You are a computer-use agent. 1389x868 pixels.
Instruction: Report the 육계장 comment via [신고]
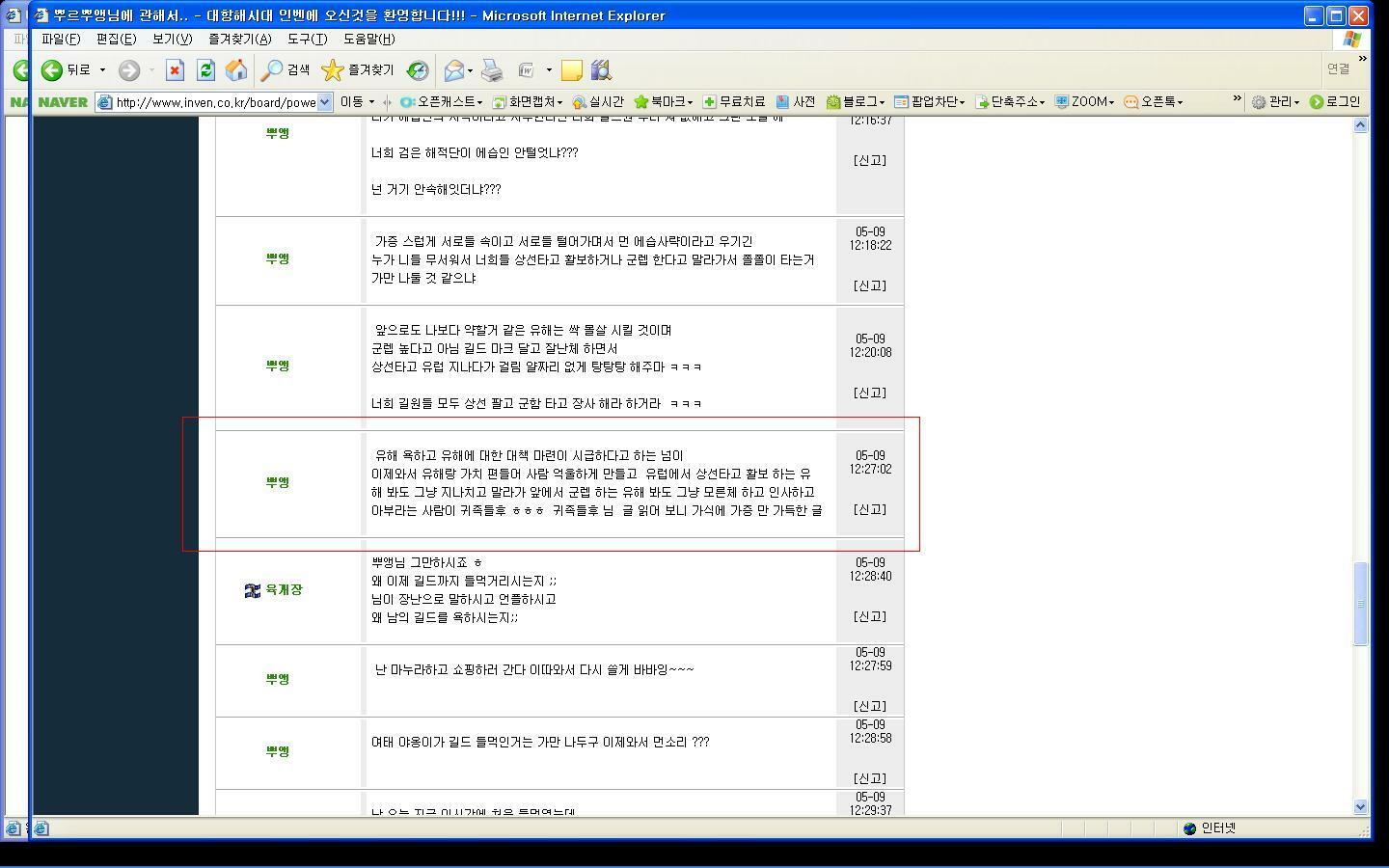click(x=869, y=615)
